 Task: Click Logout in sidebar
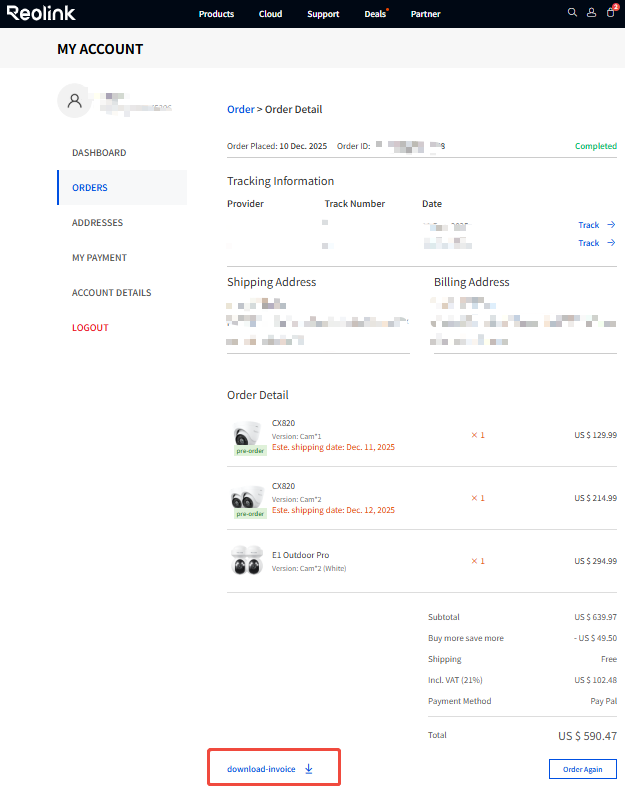(91, 327)
